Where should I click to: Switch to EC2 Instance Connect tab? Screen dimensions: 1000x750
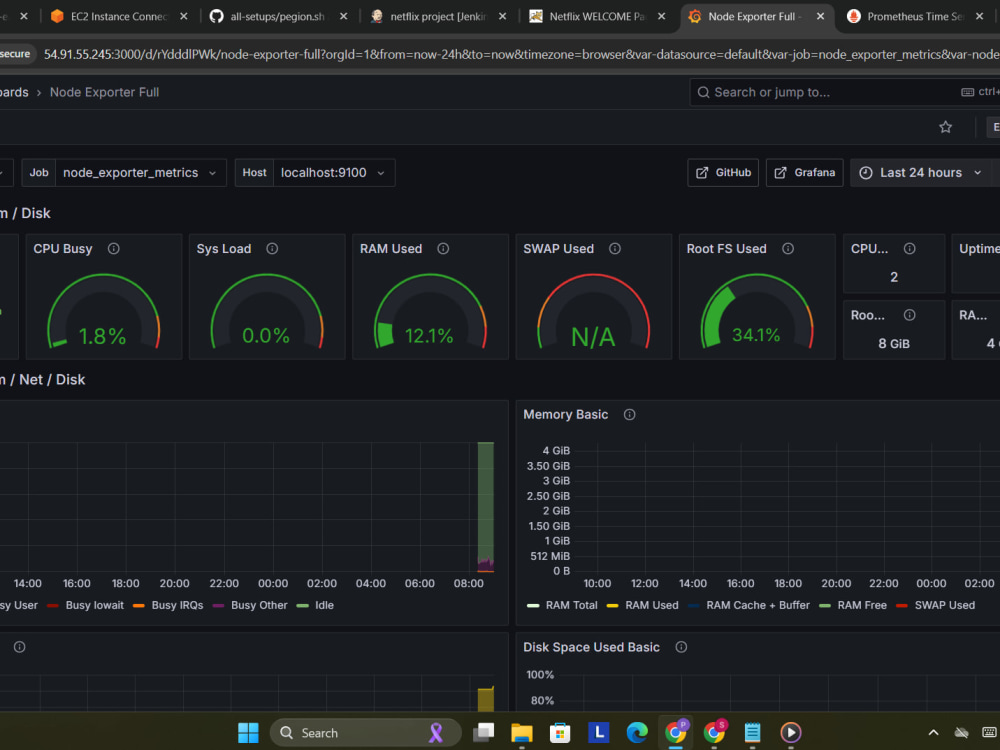click(x=119, y=17)
